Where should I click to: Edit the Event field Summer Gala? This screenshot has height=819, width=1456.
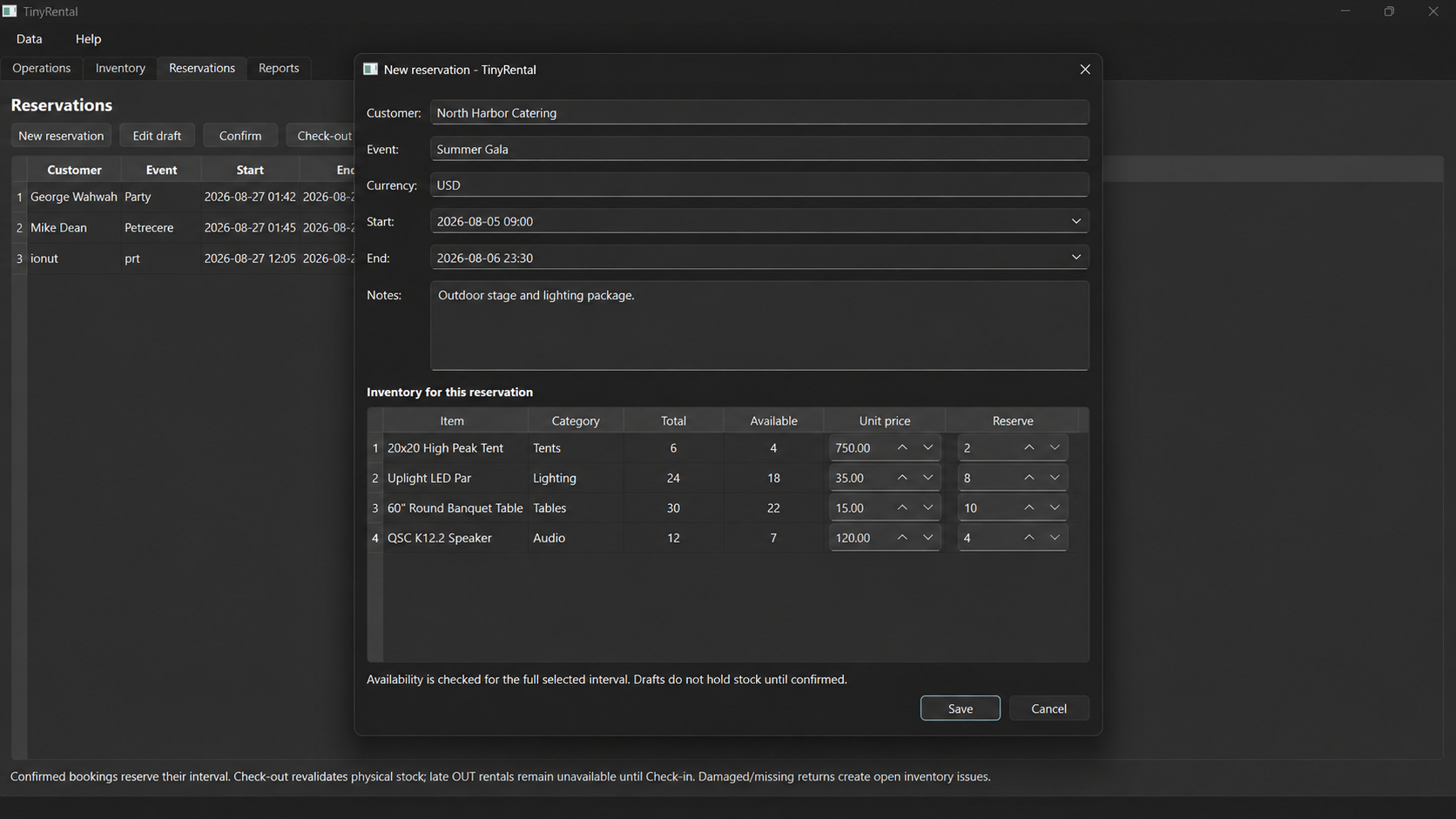759,149
